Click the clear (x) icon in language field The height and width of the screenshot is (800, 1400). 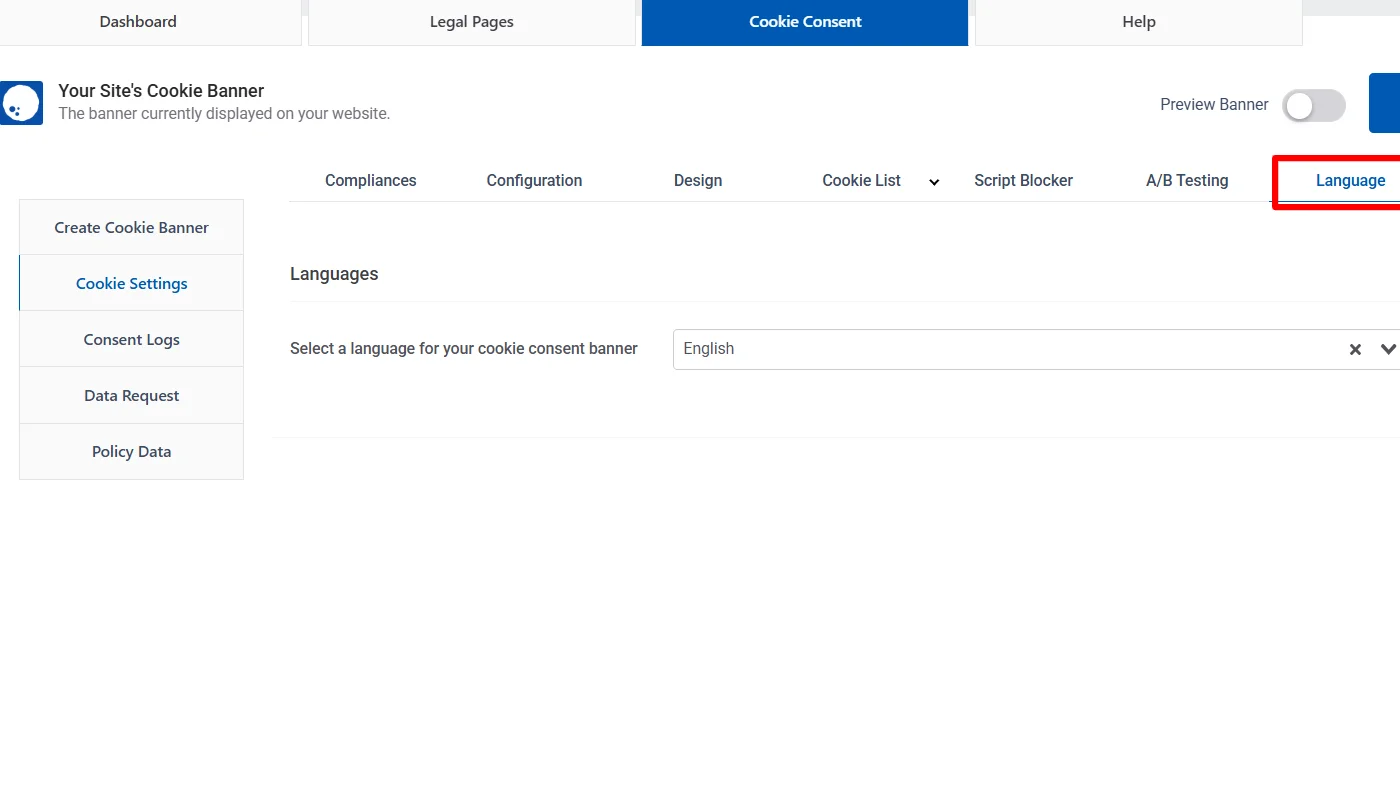click(x=1355, y=349)
